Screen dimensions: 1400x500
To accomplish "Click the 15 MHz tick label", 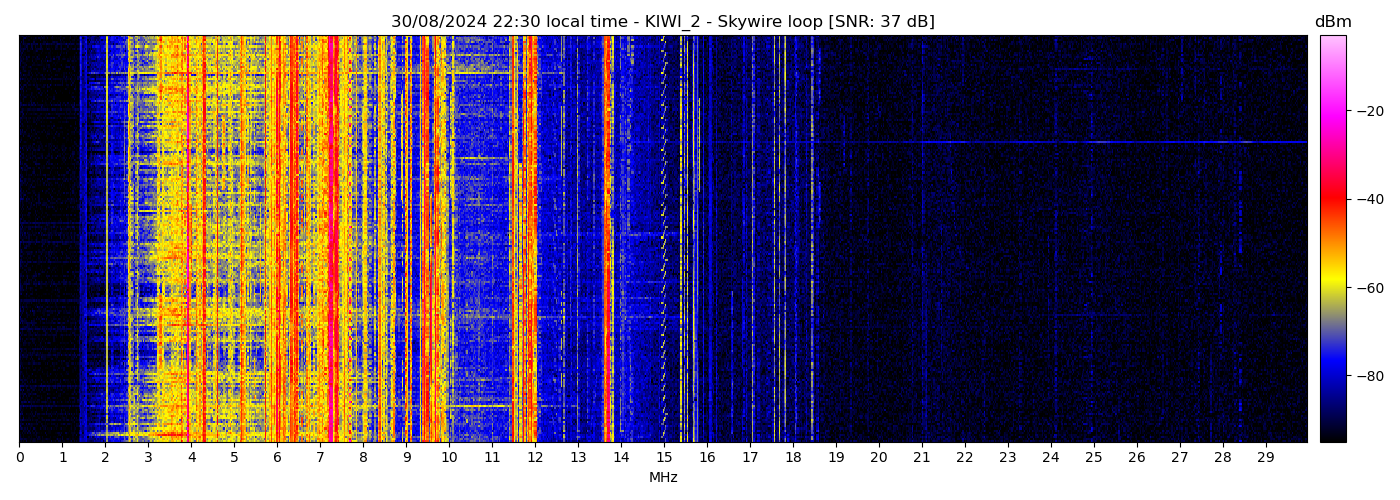I will 663,457.
